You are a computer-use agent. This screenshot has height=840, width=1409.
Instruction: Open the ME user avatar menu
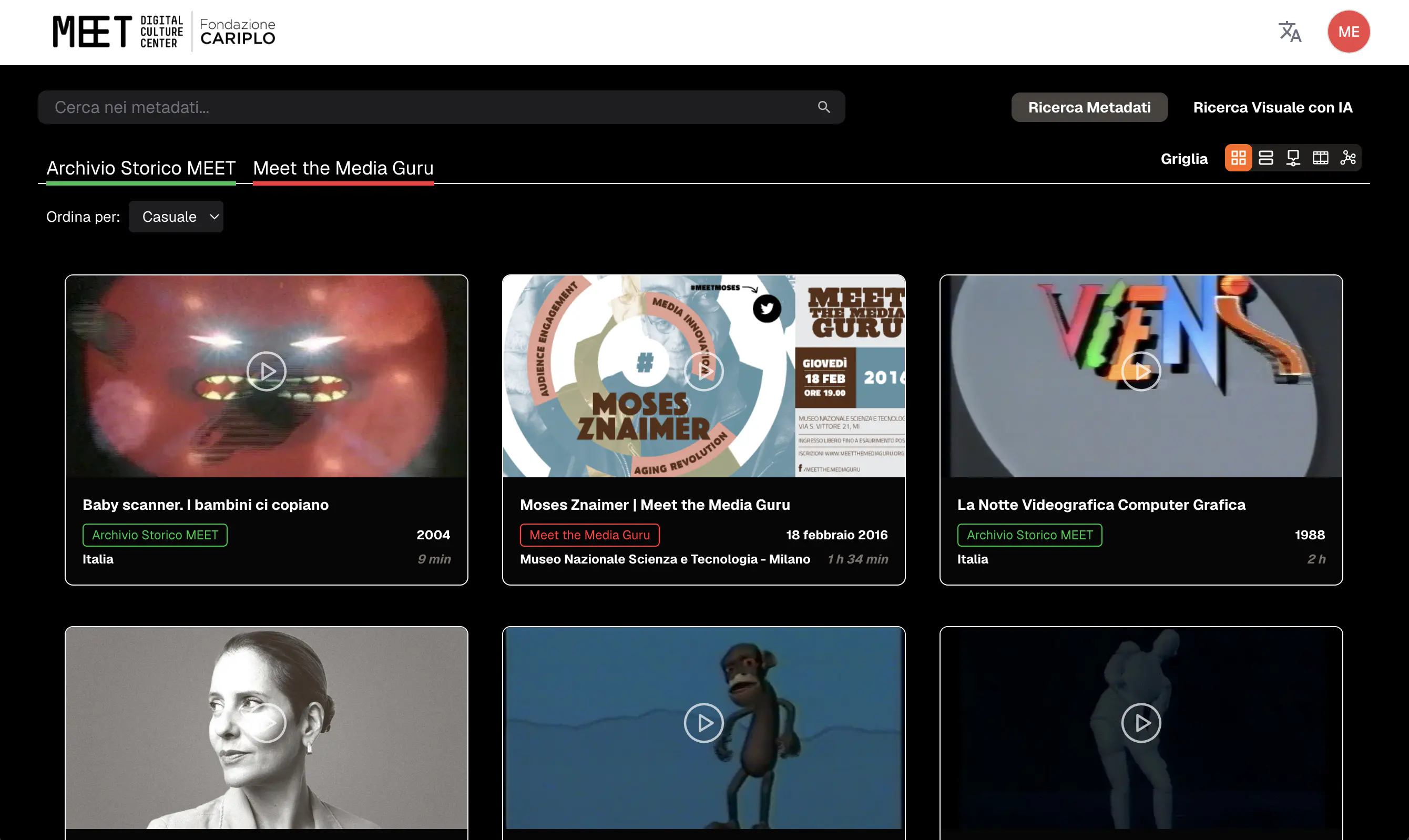1349,32
